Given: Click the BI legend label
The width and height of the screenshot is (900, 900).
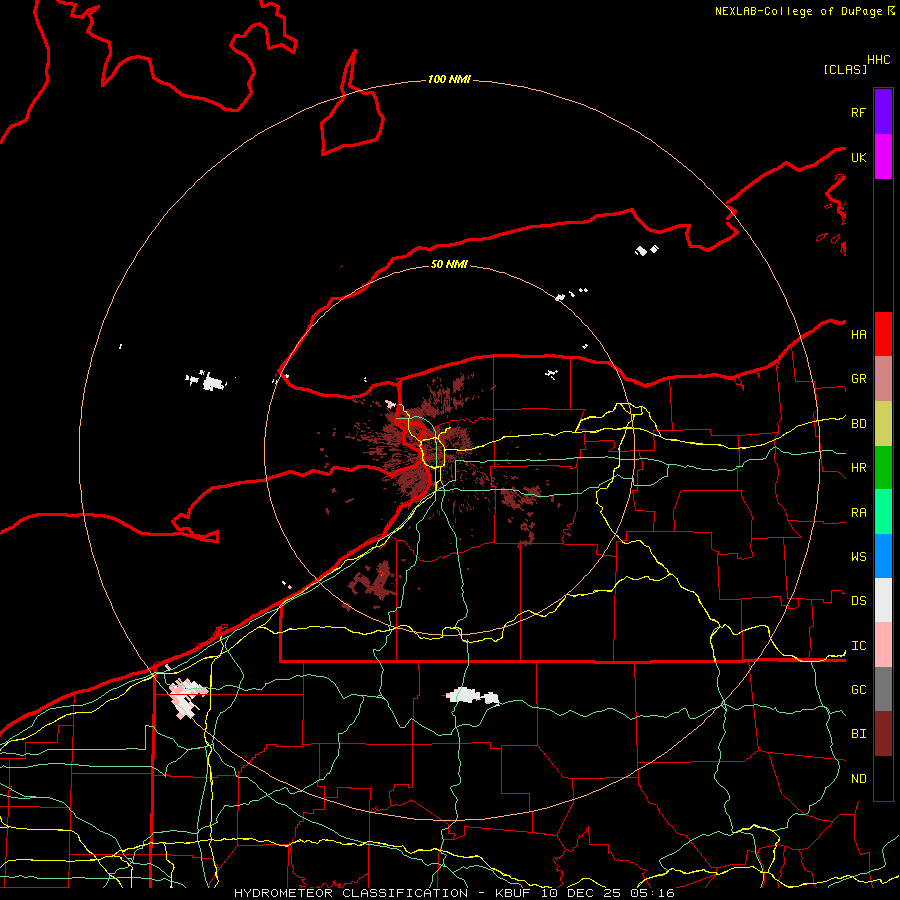Looking at the screenshot, I should [x=858, y=734].
